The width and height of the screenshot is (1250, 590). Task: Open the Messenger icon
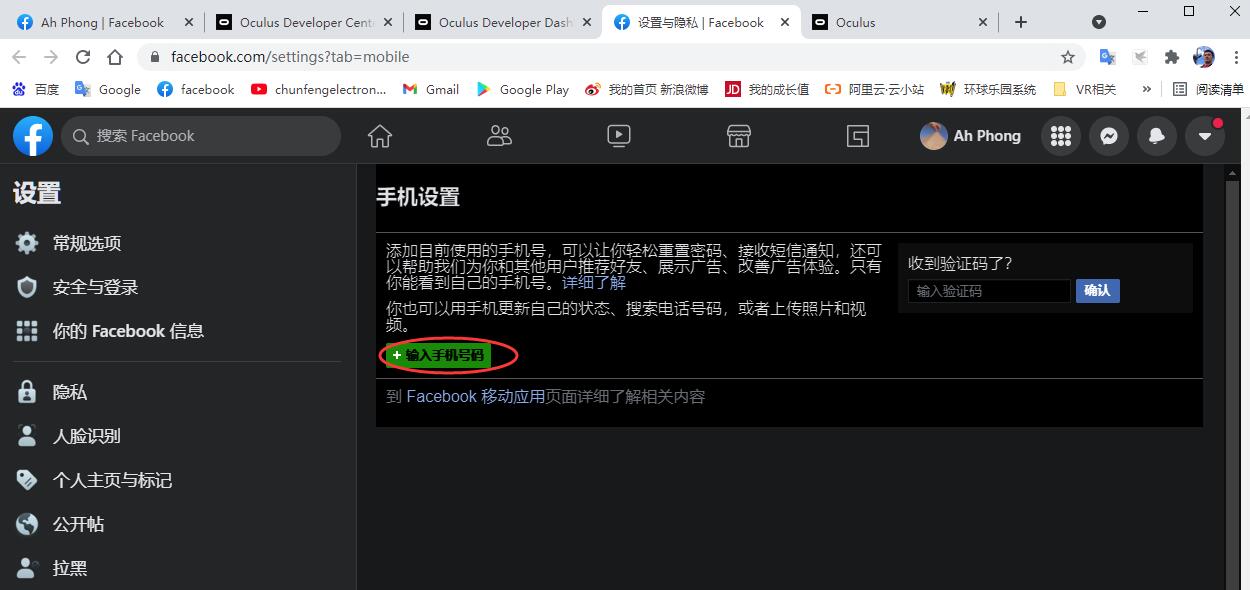pyautogui.click(x=1109, y=136)
